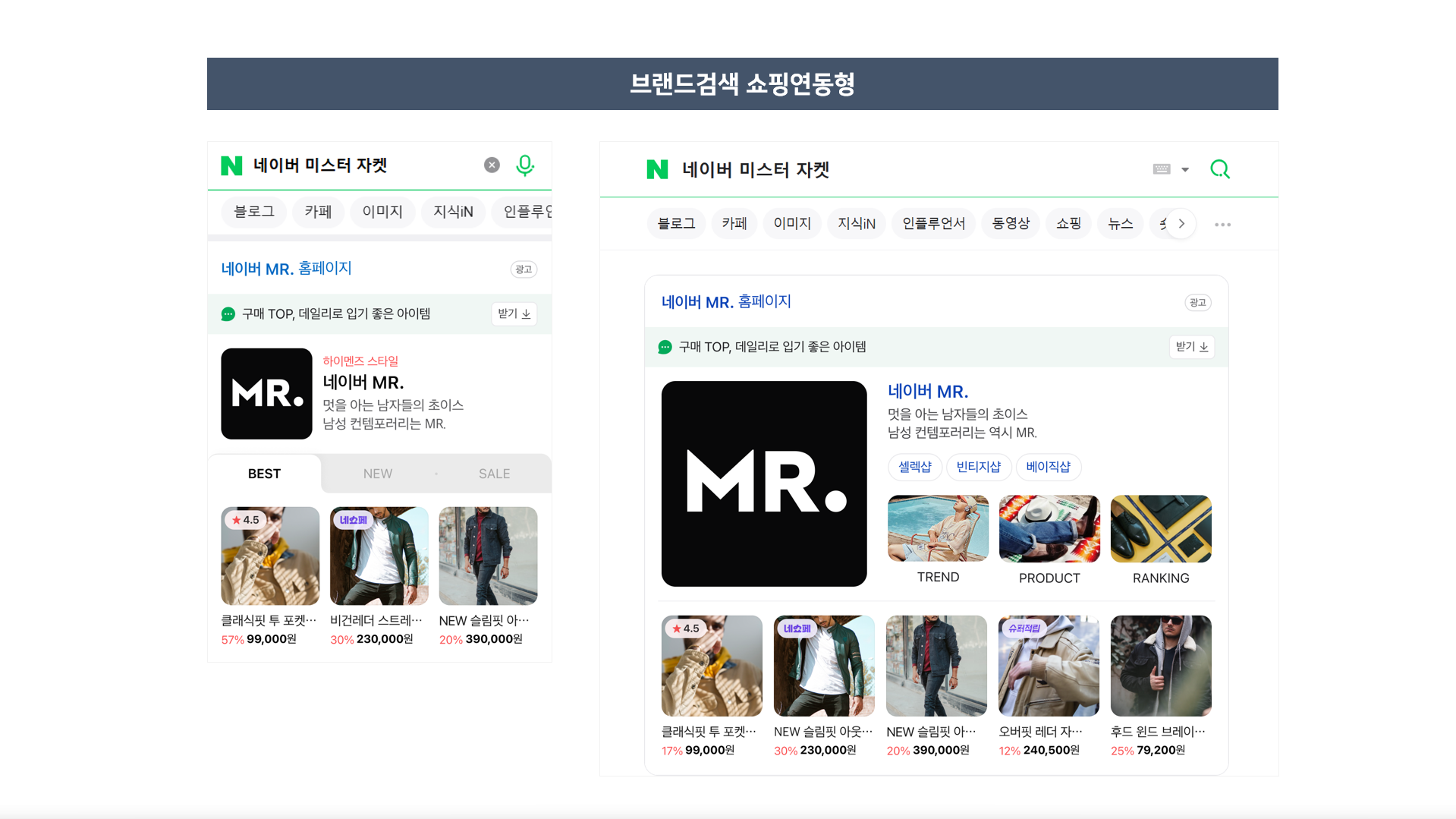Click the 받기 download button in mobile ad
The image size is (1456, 819).
(x=514, y=314)
